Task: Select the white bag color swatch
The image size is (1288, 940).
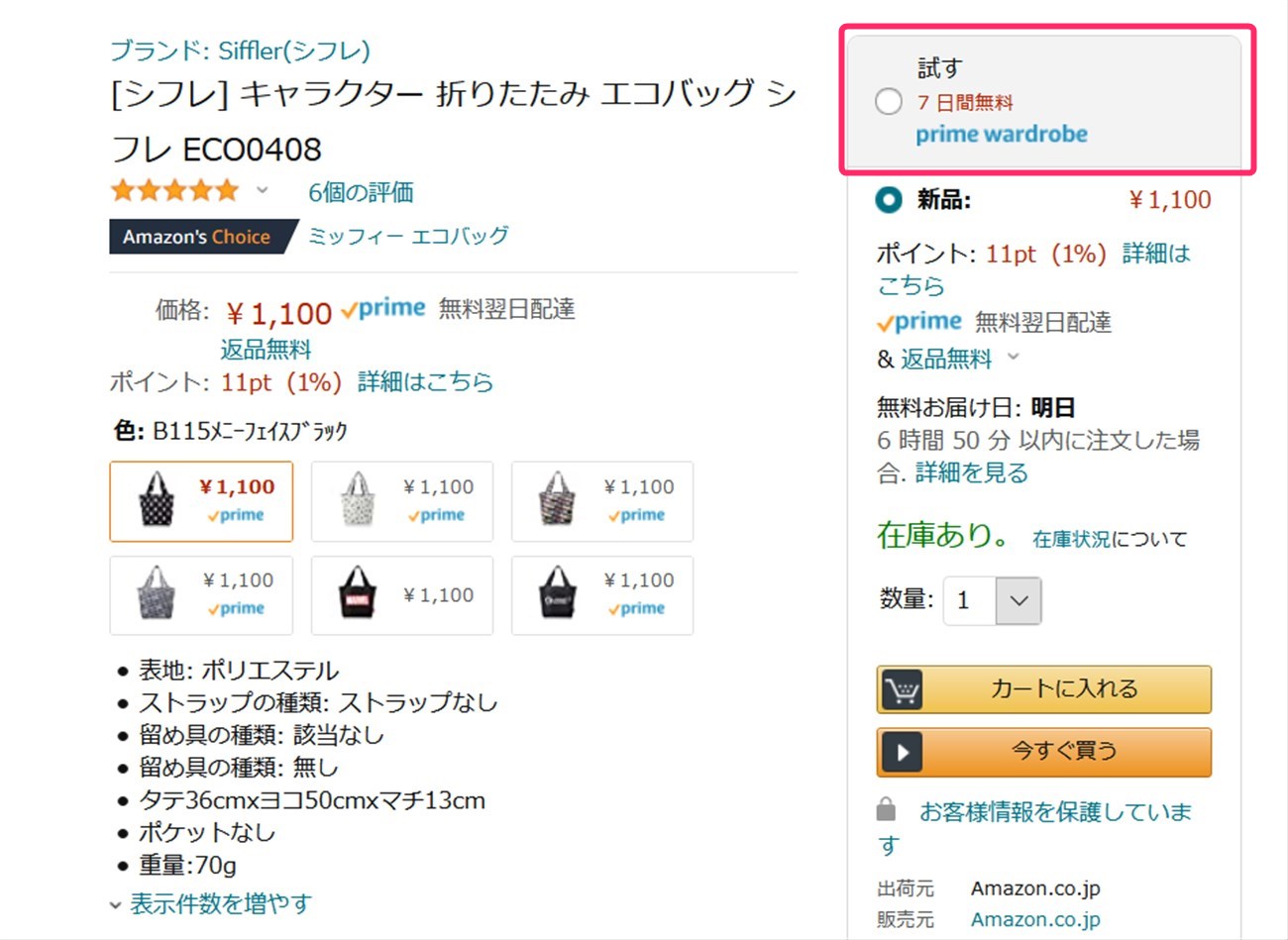Action: (402, 501)
